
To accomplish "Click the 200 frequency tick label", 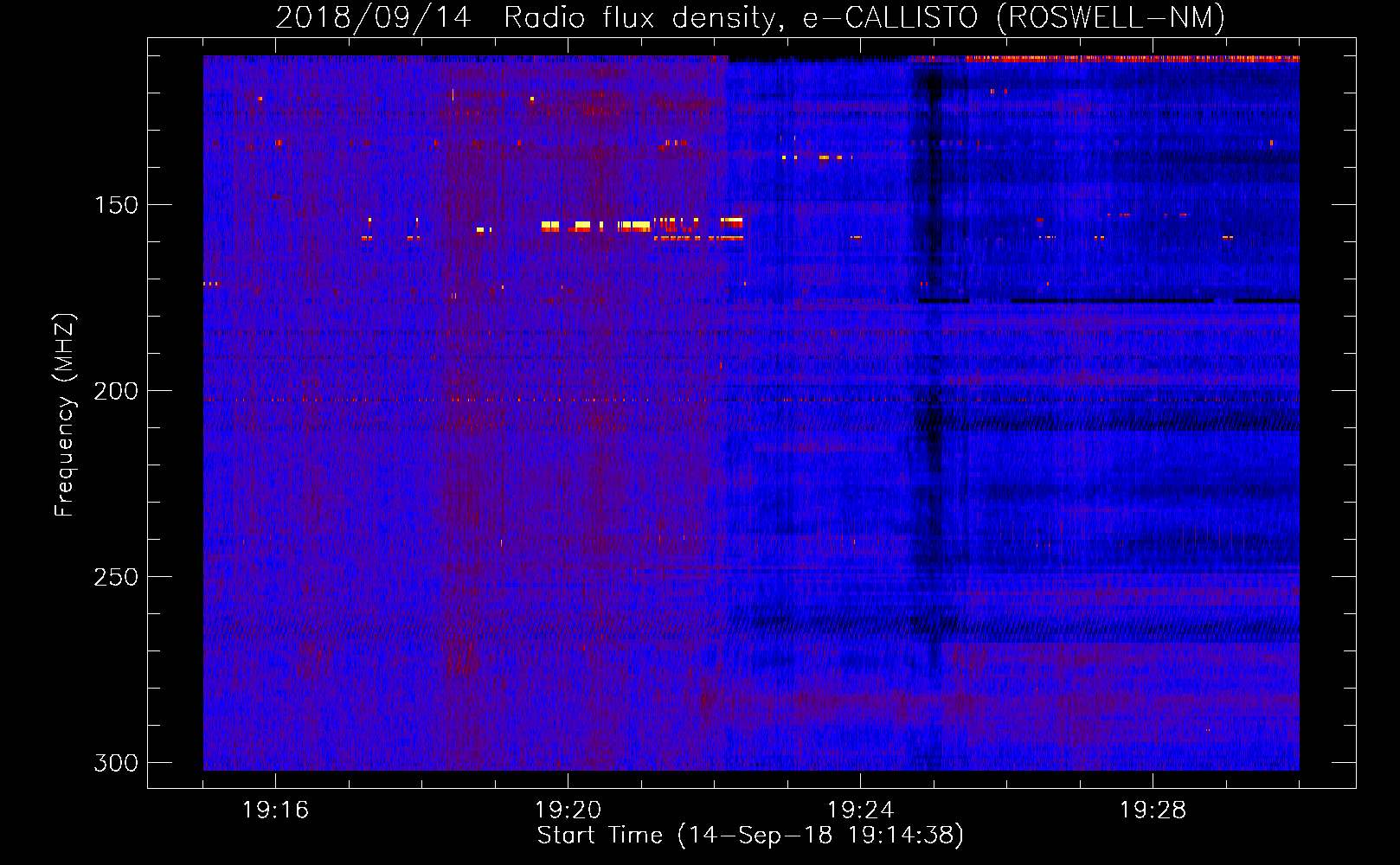I will coord(116,391).
